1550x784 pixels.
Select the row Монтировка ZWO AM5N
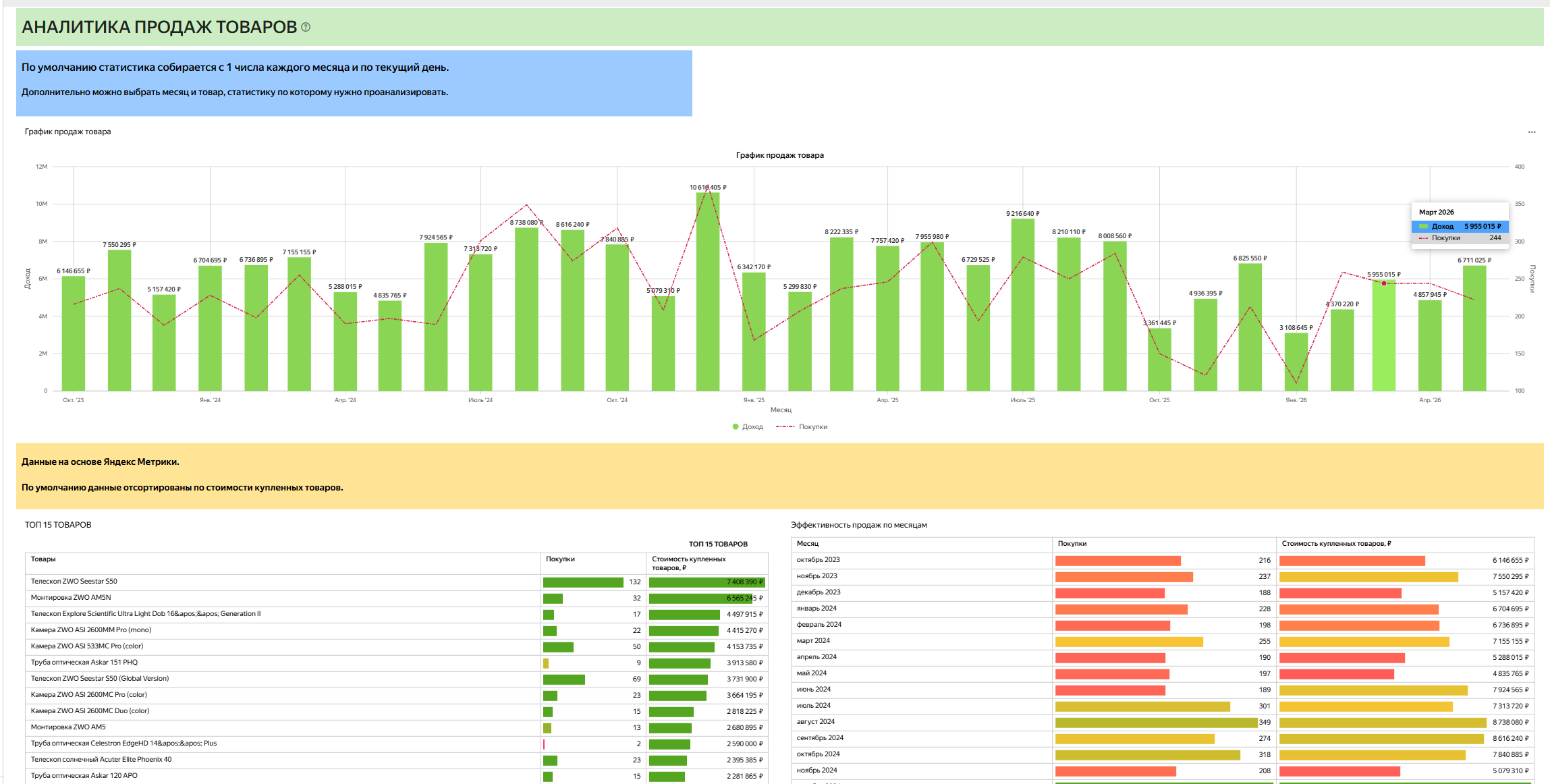tap(396, 598)
